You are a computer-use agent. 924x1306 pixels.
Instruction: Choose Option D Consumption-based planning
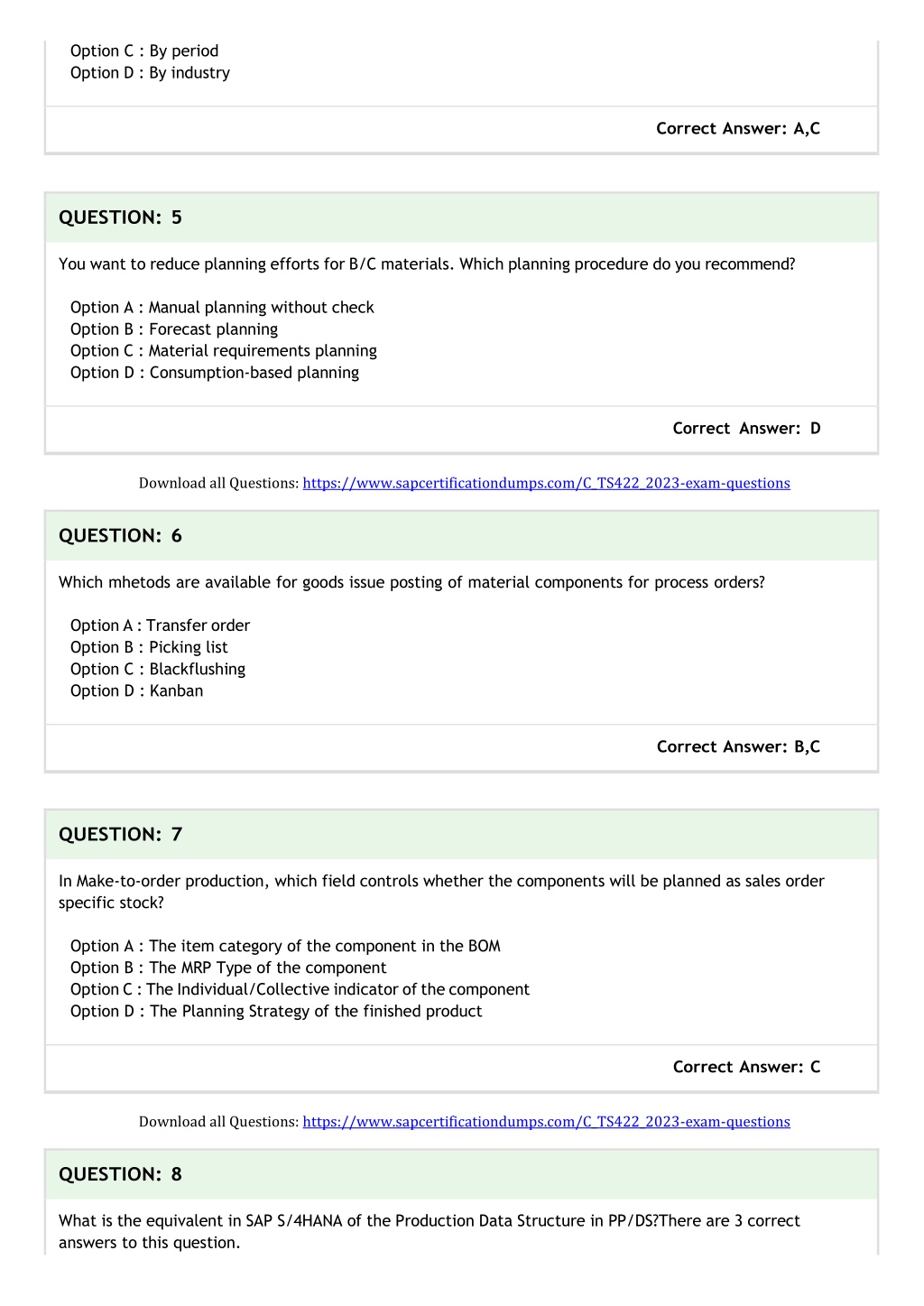[215, 373]
